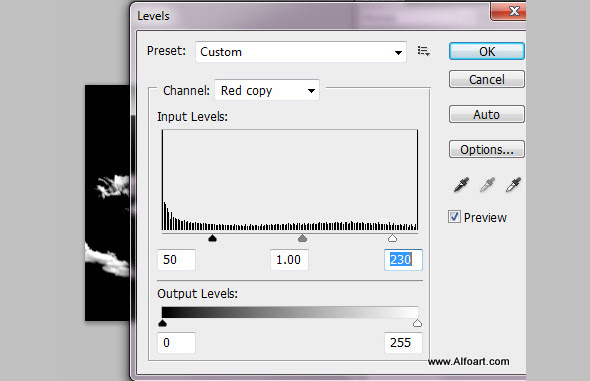Click the input midtone gray slider triangle
This screenshot has height=381, width=590.
[303, 238]
